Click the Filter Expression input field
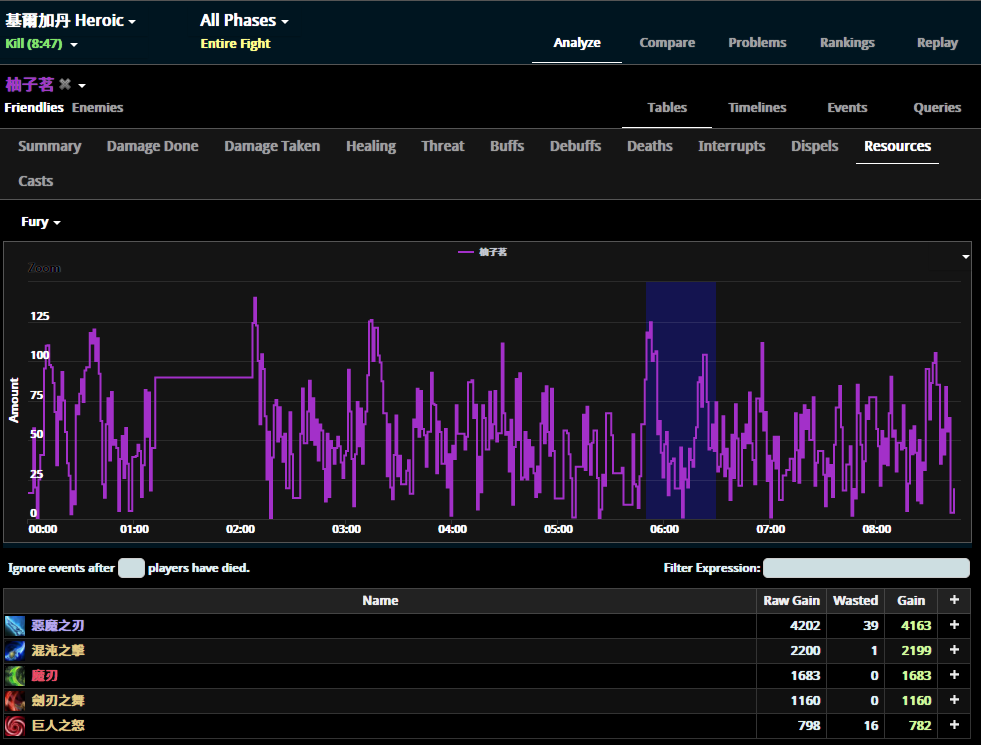 click(x=867, y=568)
